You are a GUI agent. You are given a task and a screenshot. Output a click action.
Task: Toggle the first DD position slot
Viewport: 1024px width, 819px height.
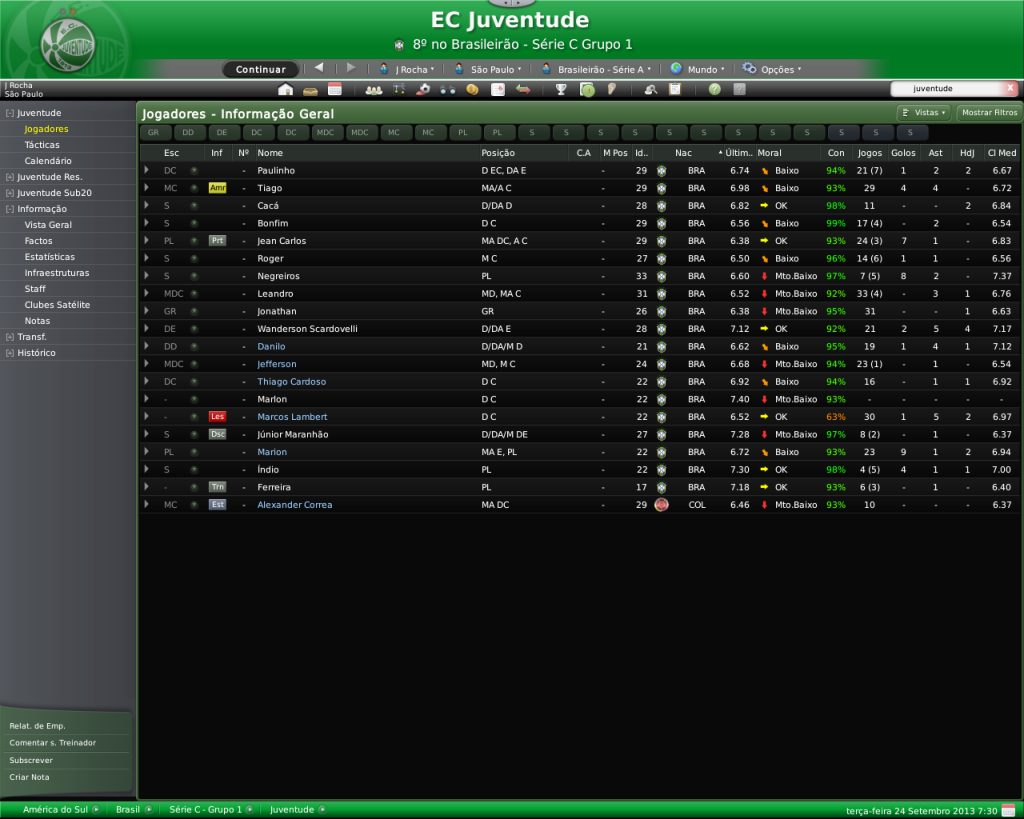coord(188,132)
